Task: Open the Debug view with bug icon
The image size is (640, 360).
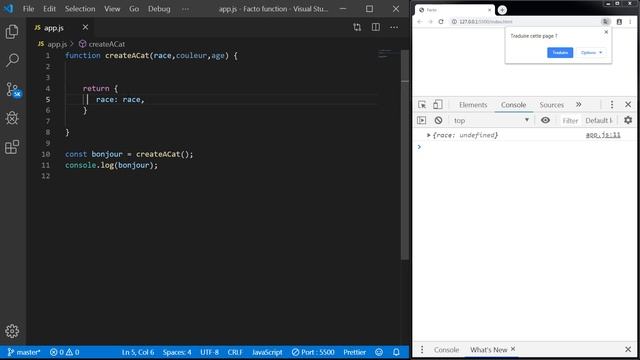Action: (12, 118)
